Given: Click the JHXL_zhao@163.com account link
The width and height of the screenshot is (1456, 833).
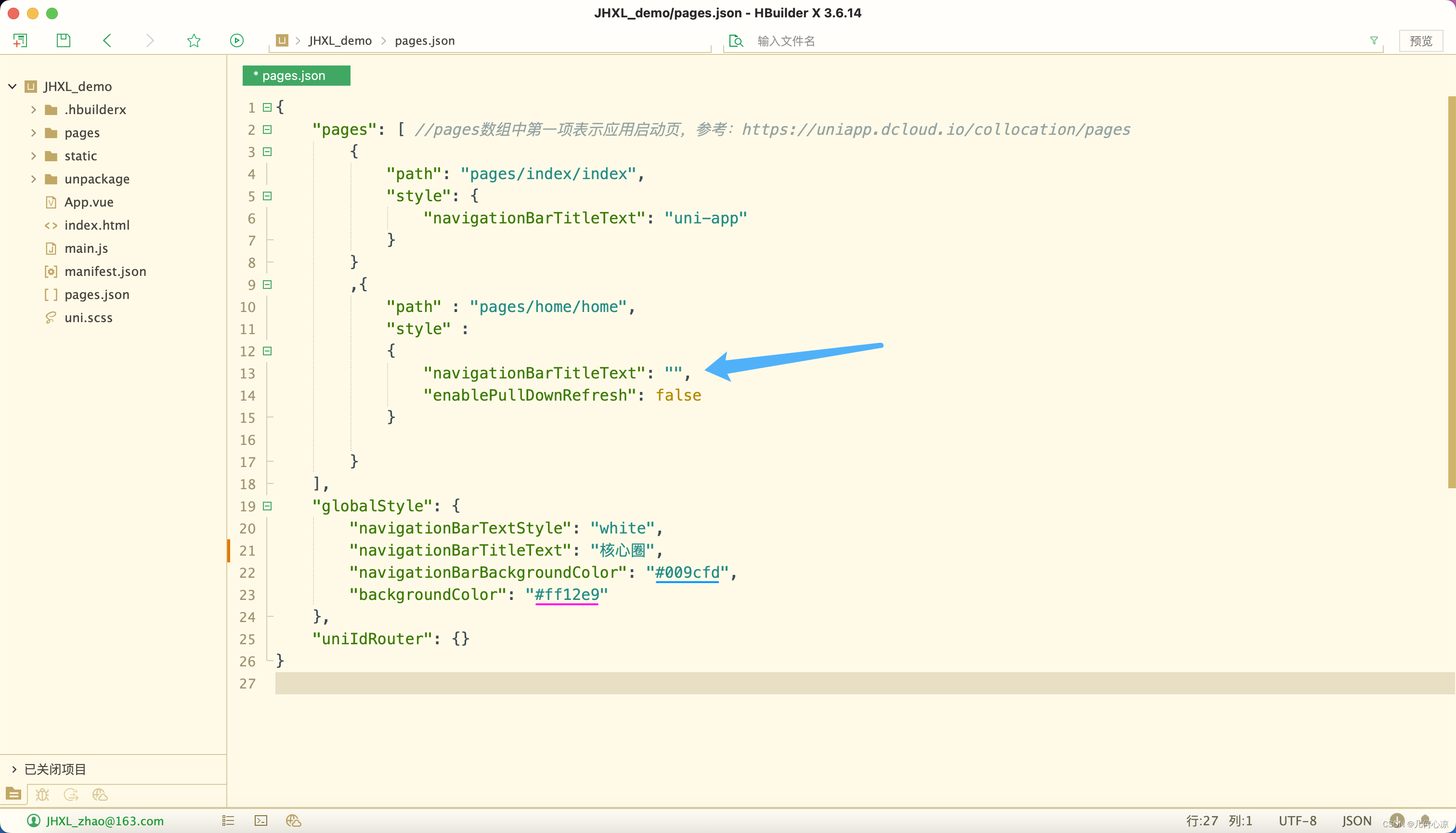Looking at the screenshot, I should (104, 821).
